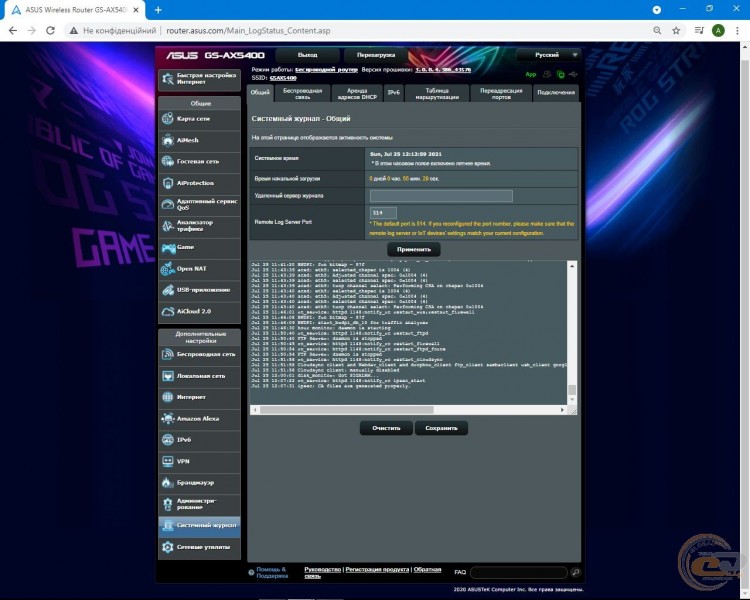Open the Network Map (Карта сети) icon
The width and height of the screenshot is (750, 600).
click(167, 118)
